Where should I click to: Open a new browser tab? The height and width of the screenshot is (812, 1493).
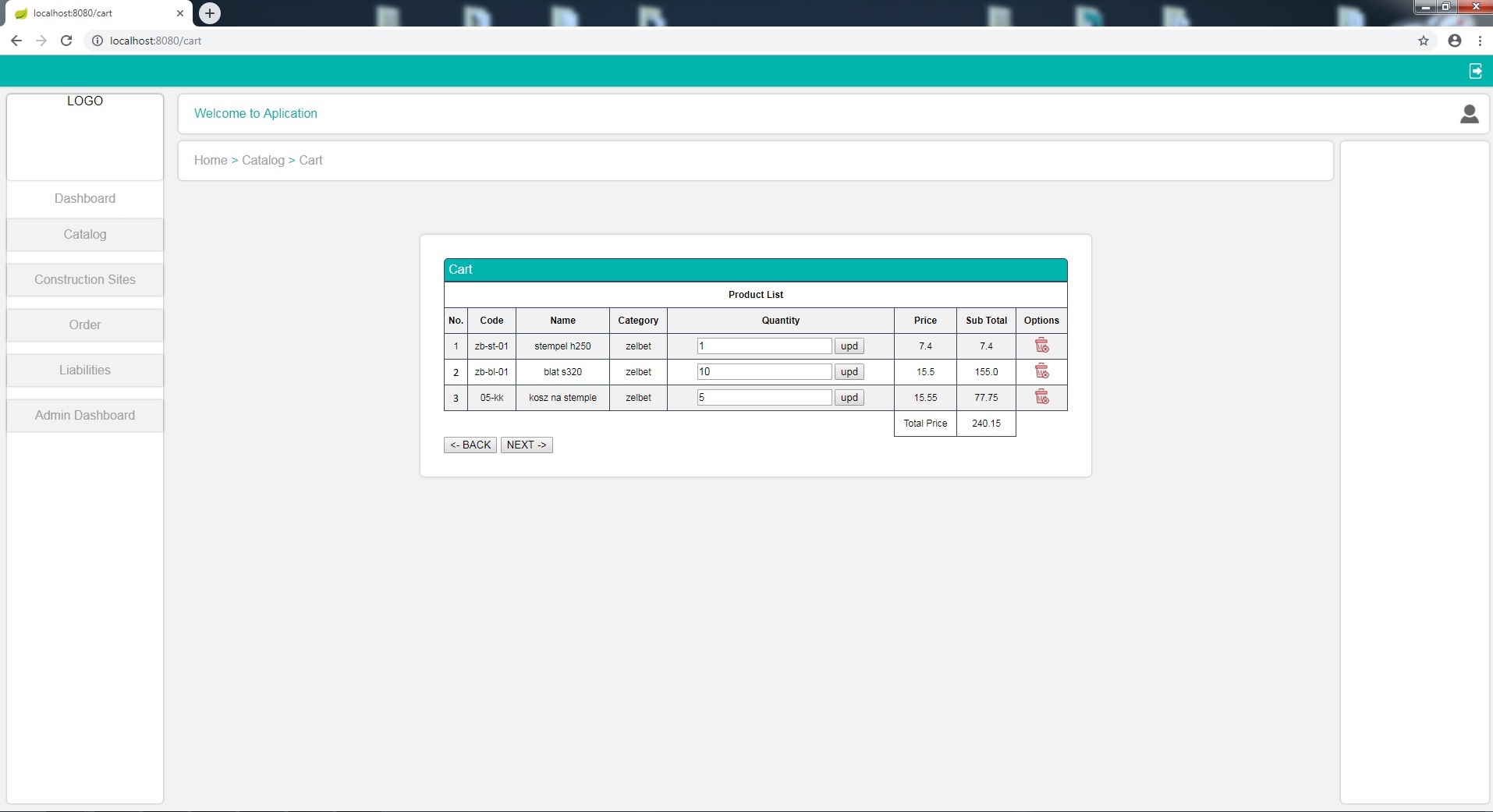pos(210,13)
